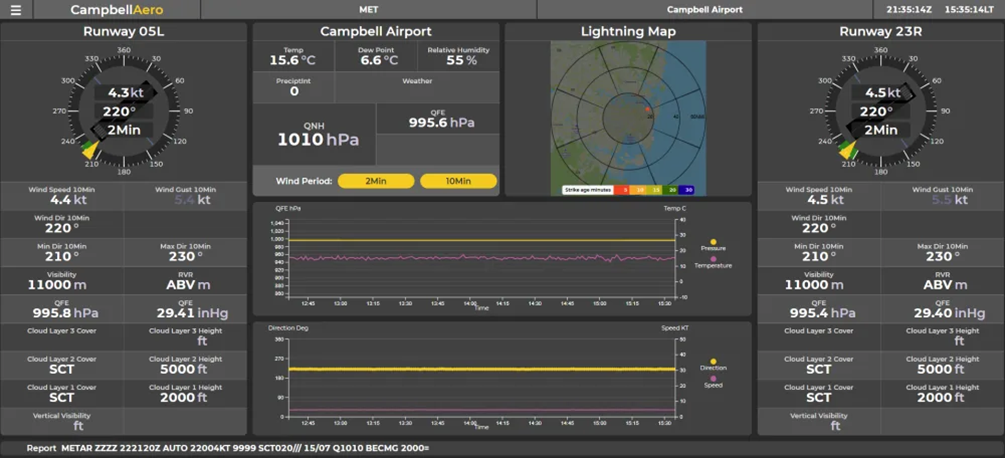Toggle Pressure series in chart legend

[713, 243]
